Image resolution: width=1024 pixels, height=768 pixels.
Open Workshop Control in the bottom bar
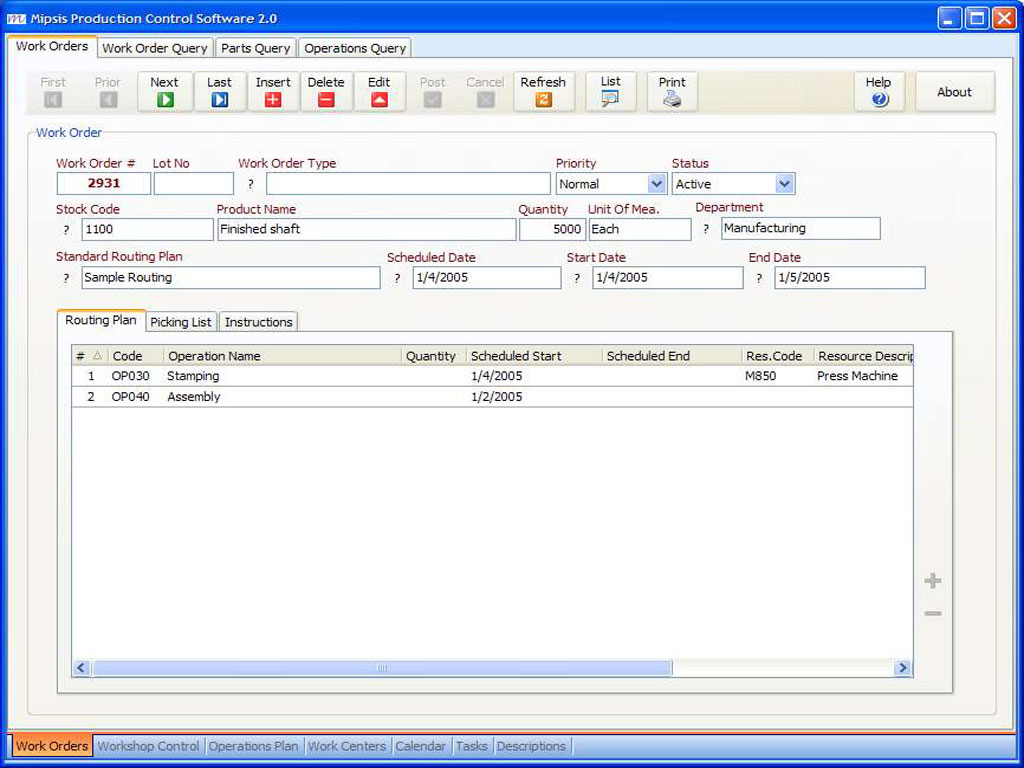point(148,746)
